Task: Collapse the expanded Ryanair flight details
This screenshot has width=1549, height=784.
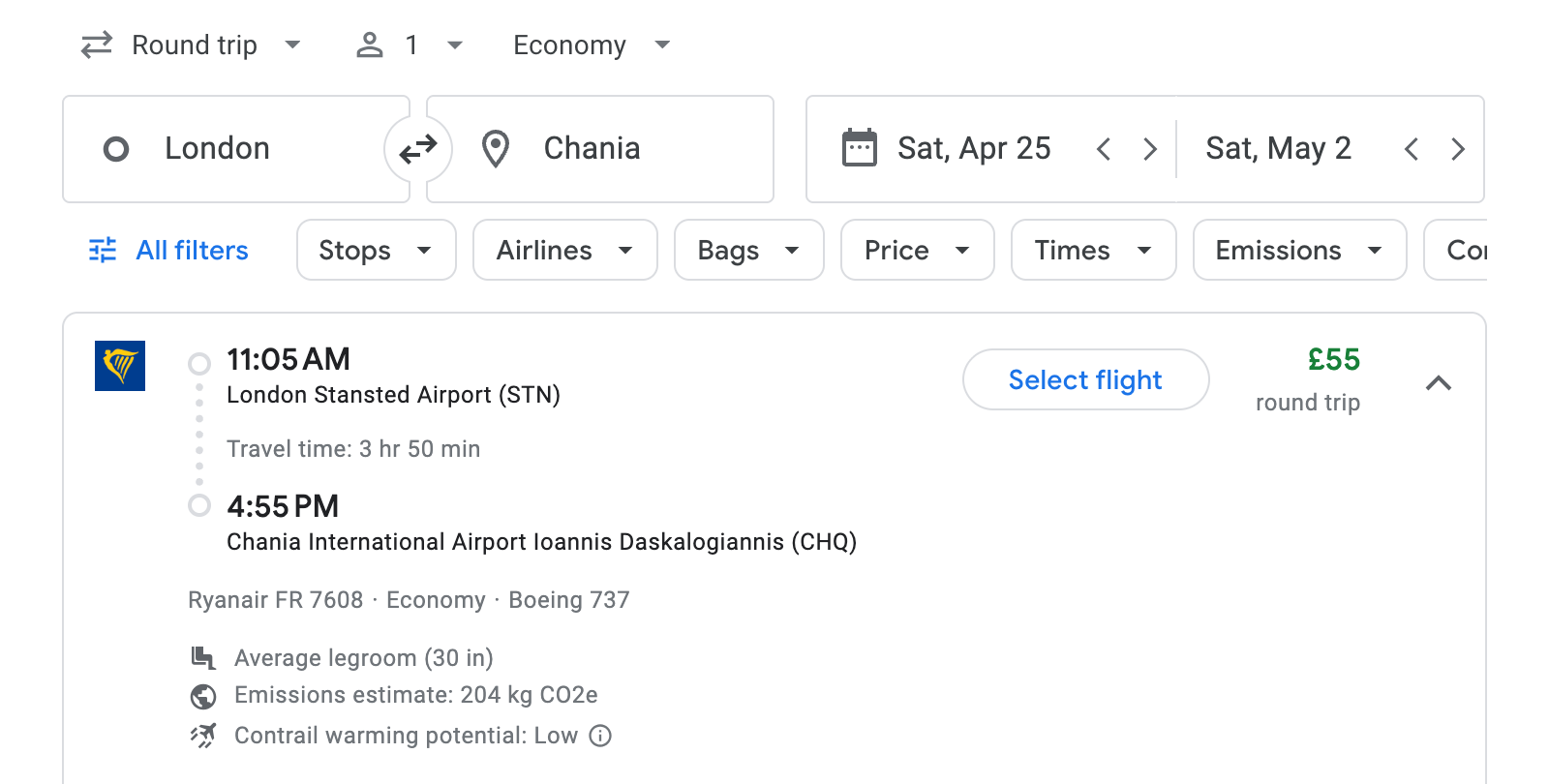Action: [1441, 382]
